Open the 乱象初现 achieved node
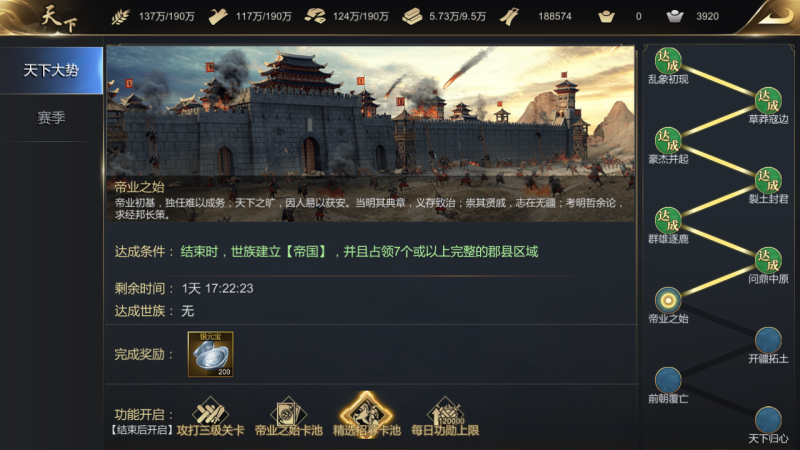 [x=668, y=61]
